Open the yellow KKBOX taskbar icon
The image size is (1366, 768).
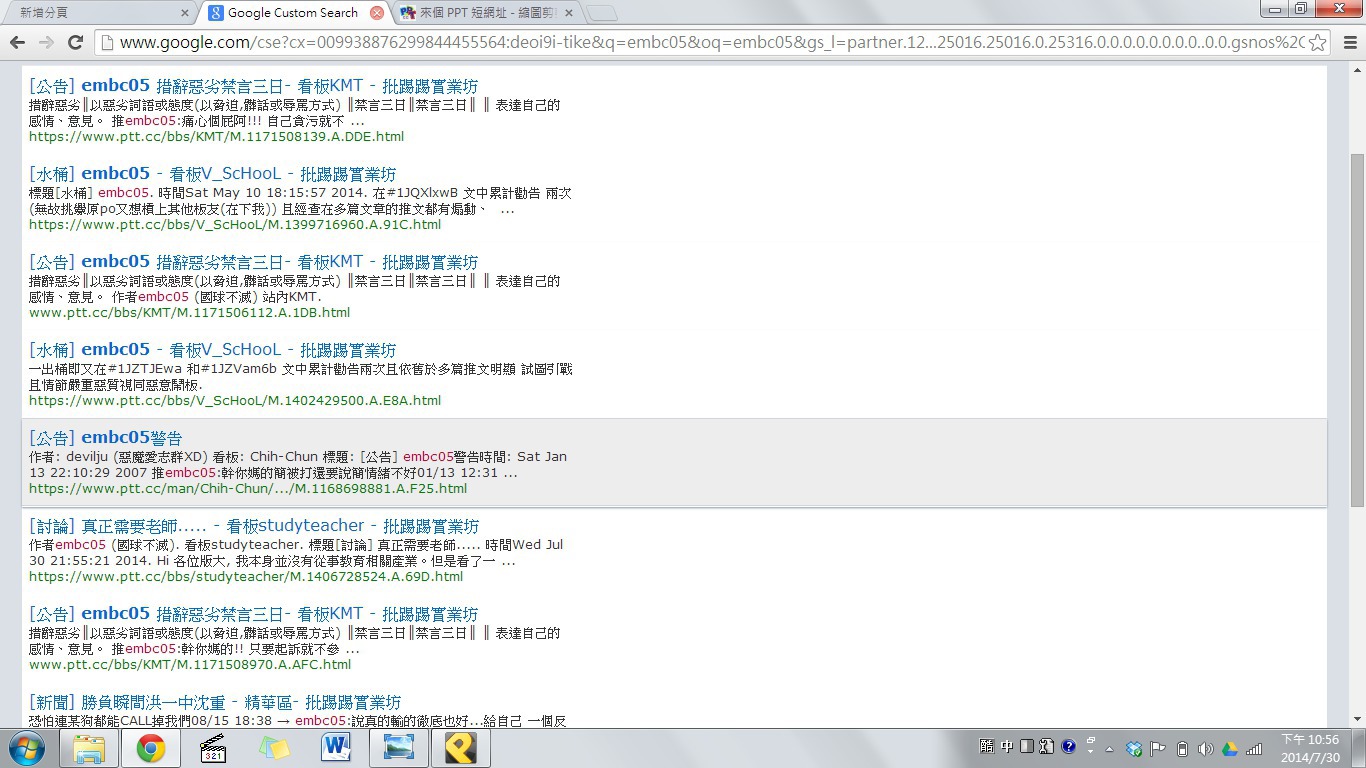tap(461, 748)
